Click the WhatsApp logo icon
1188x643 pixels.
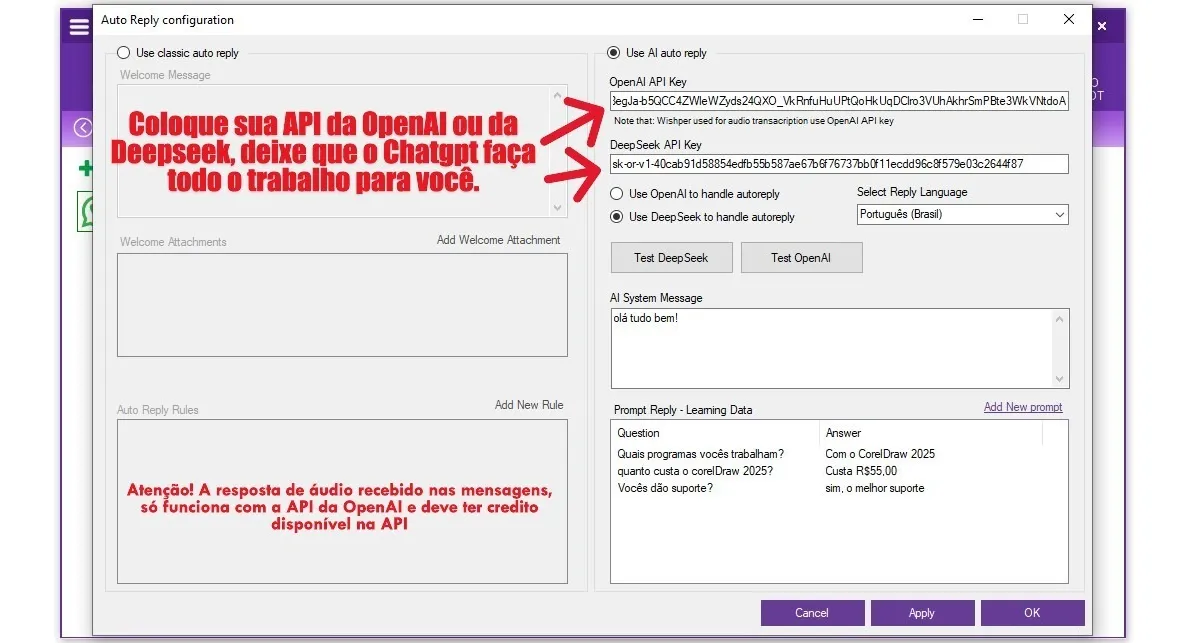(x=86, y=211)
